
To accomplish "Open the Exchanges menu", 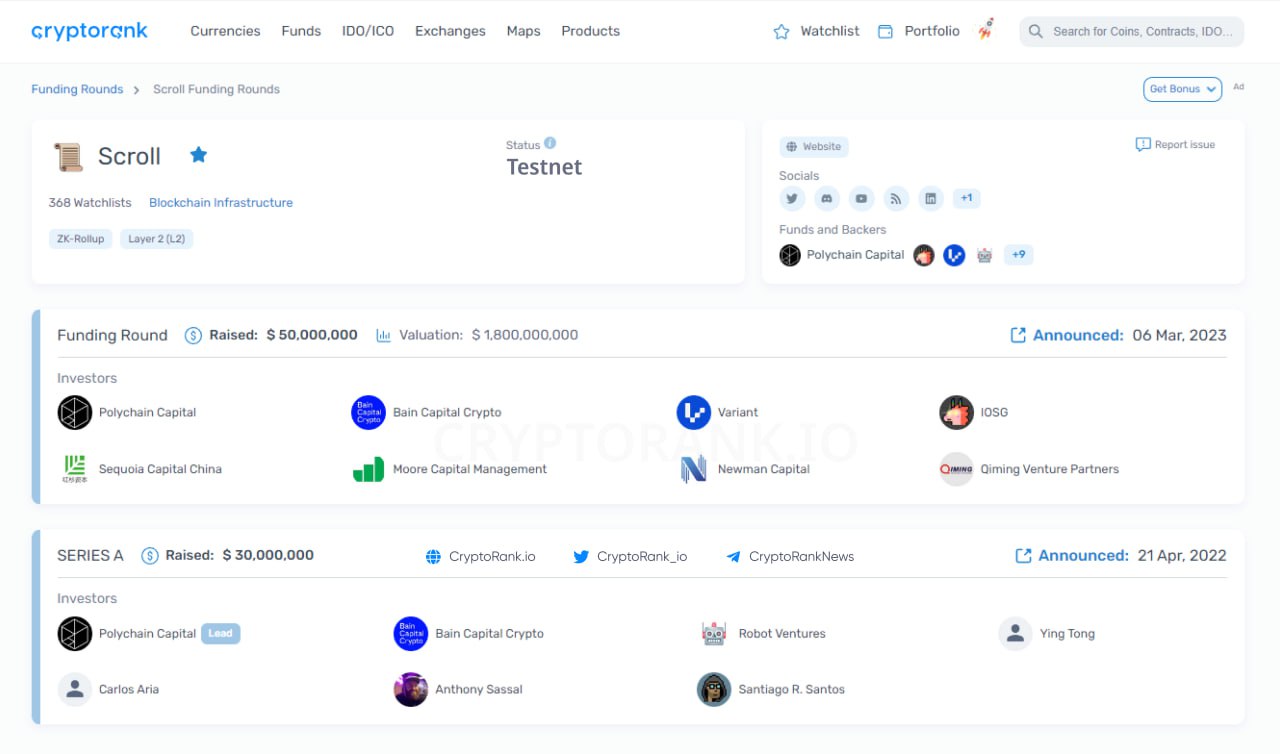I will [450, 31].
